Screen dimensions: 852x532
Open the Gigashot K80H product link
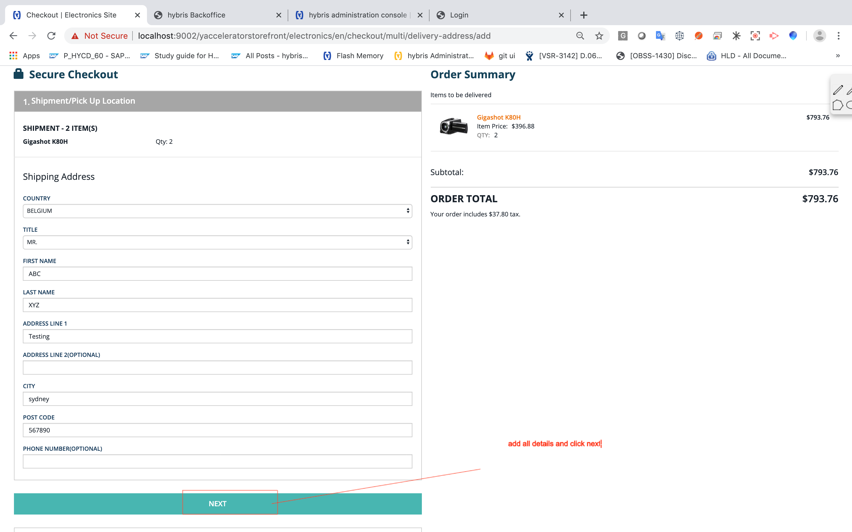(498, 117)
